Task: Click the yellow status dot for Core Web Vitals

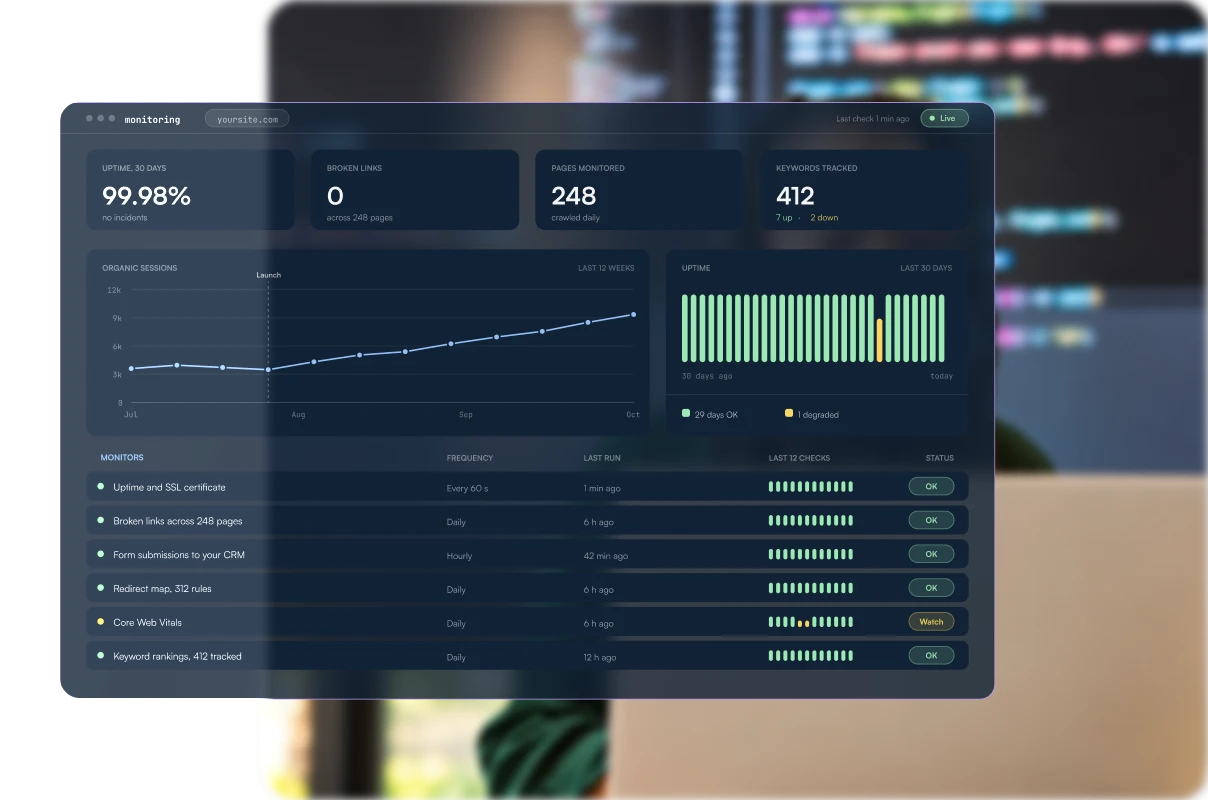Action: pos(100,621)
